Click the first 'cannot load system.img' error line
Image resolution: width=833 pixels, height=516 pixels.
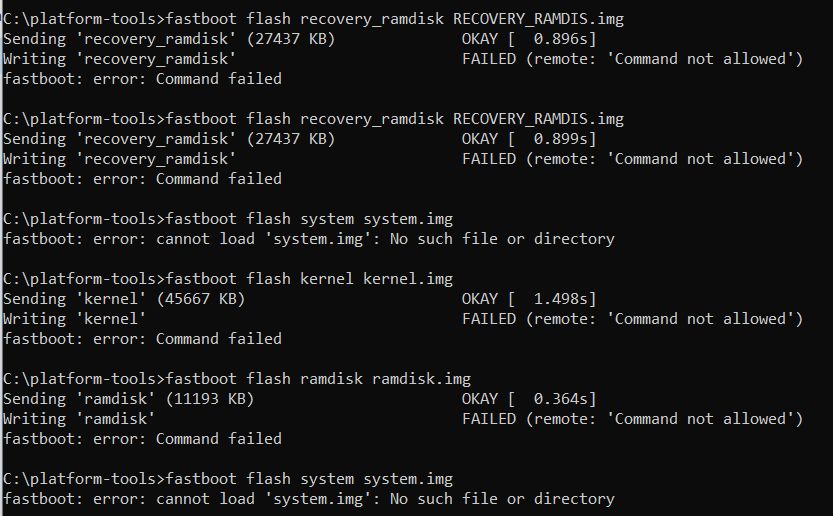pyautogui.click(x=309, y=239)
